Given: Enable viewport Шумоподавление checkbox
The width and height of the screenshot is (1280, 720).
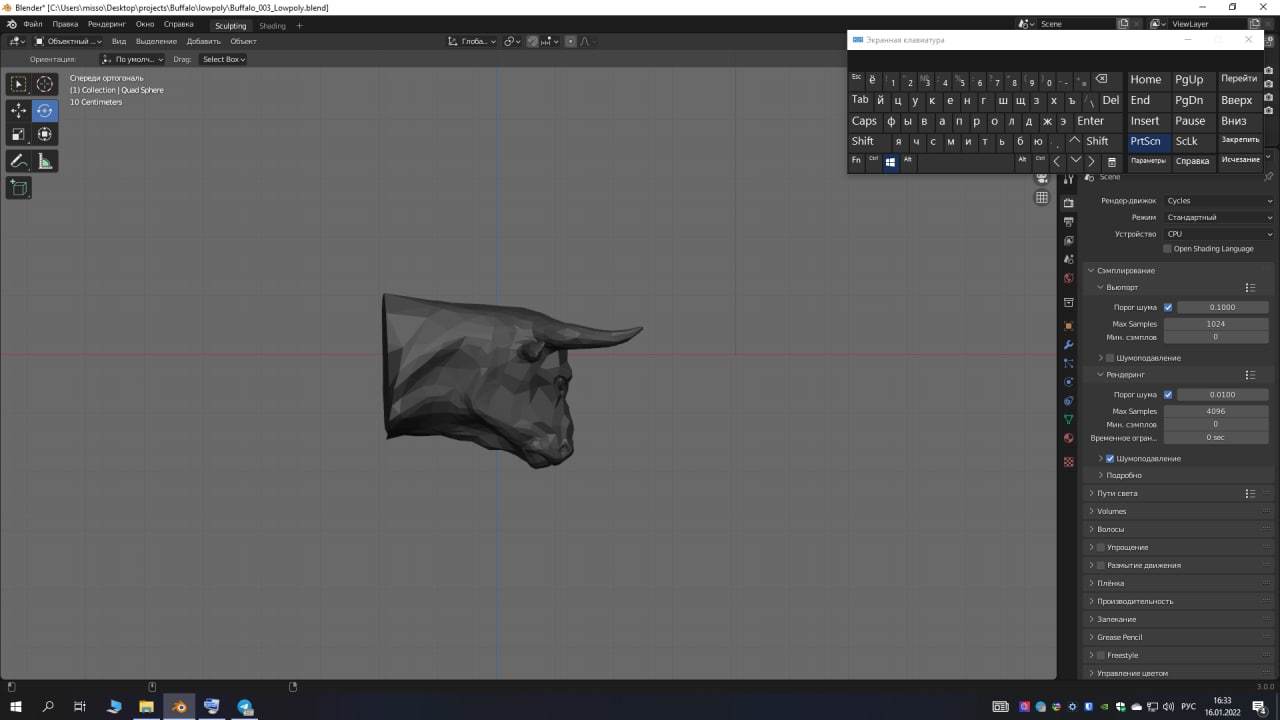Looking at the screenshot, I should (1112, 358).
